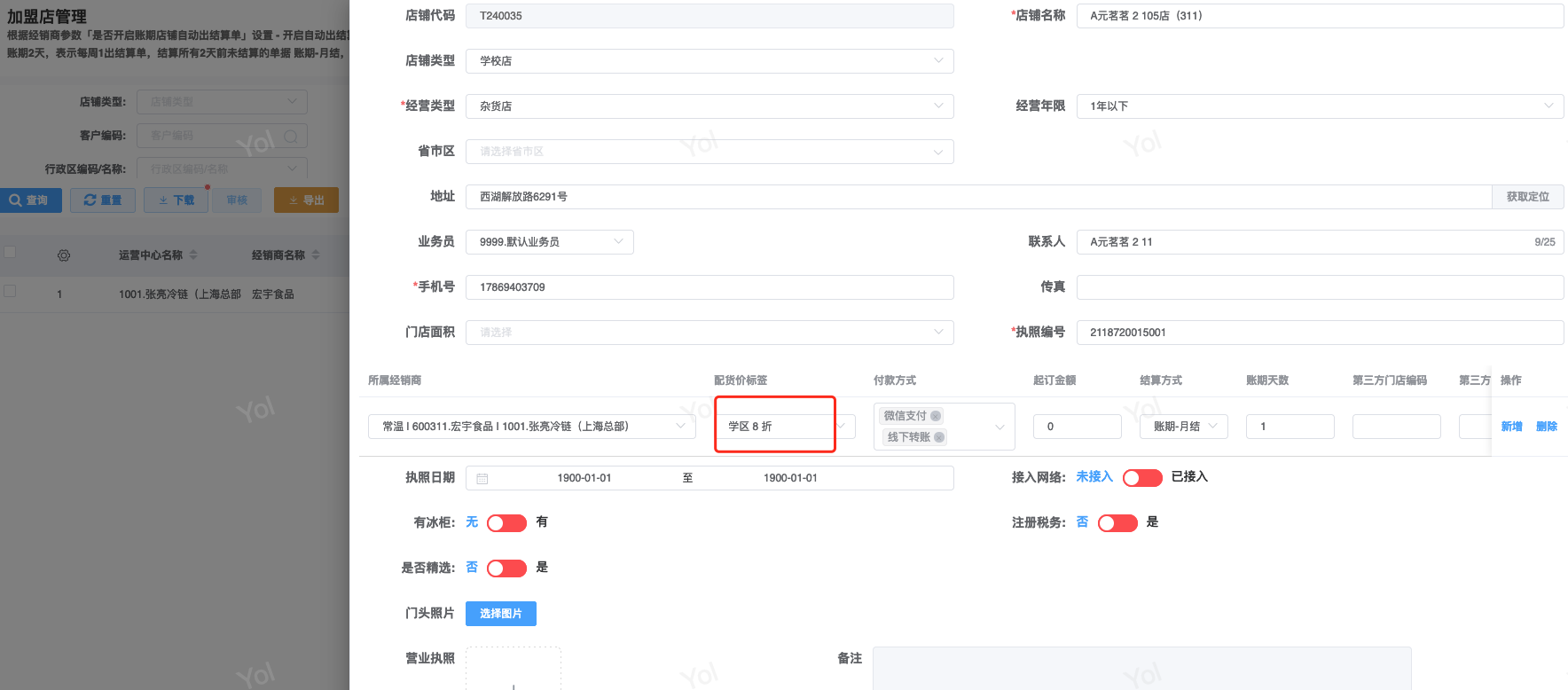This screenshot has height=690, width=1568.
Task: Expand the 付款方式 multi-select arrow
Action: (x=1000, y=427)
